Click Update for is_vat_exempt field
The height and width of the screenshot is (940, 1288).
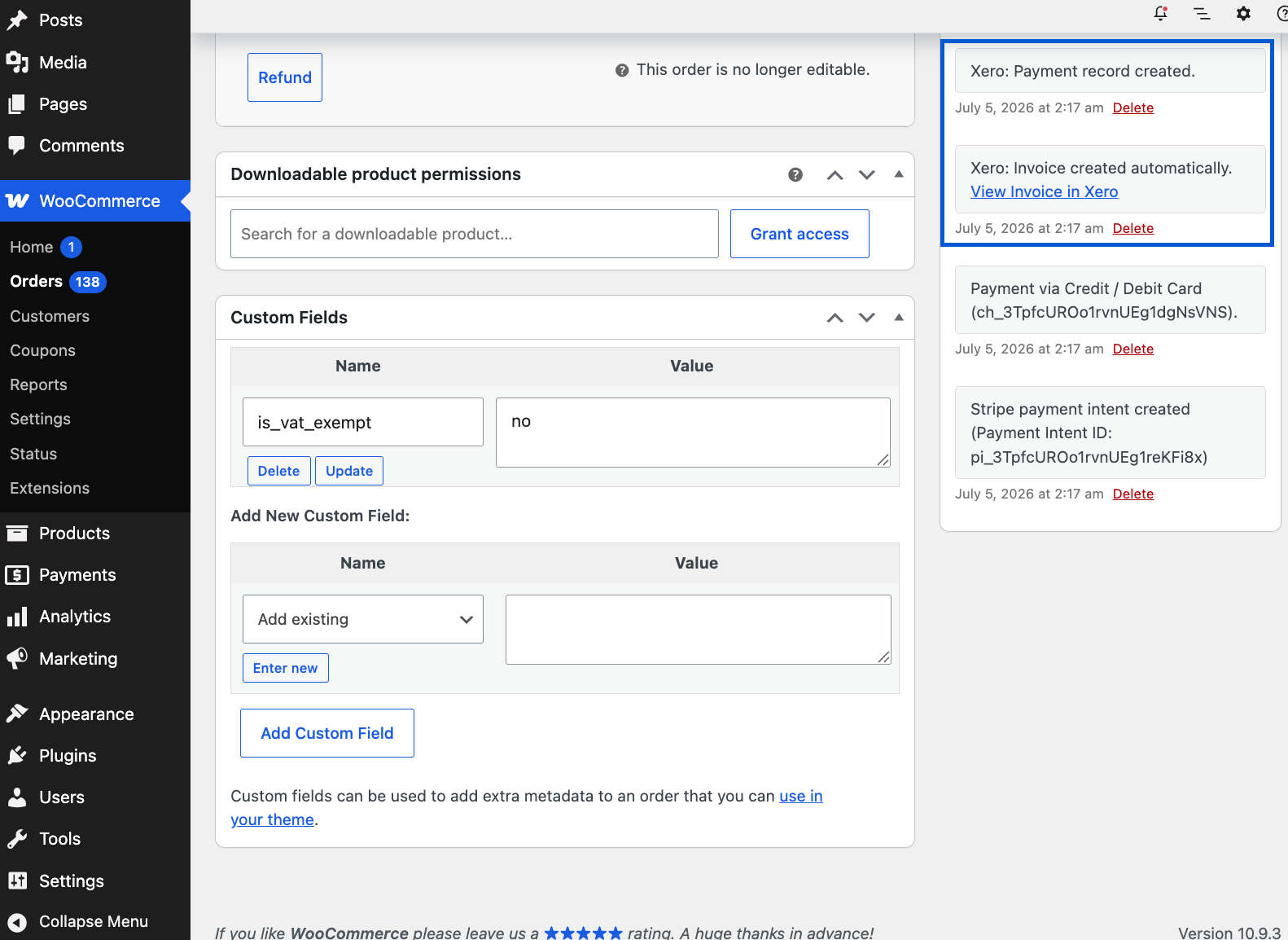tap(349, 471)
